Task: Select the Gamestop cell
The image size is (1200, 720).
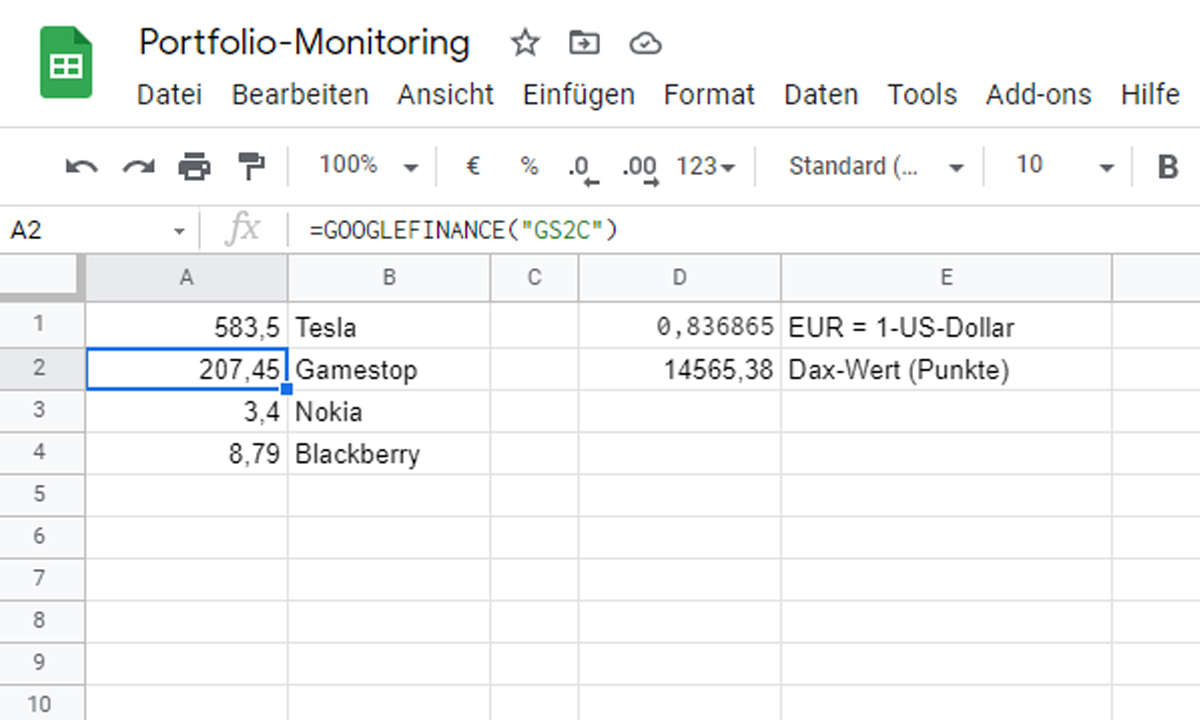Action: pos(389,369)
